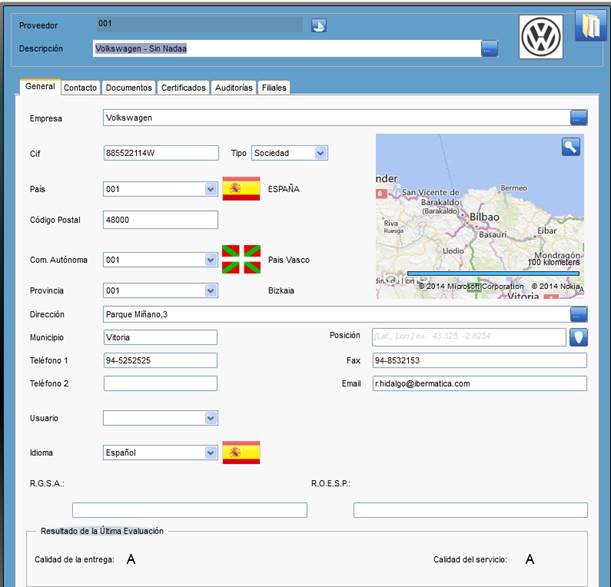
Task: Expand the Provincia dropdown
Action: click(x=210, y=291)
